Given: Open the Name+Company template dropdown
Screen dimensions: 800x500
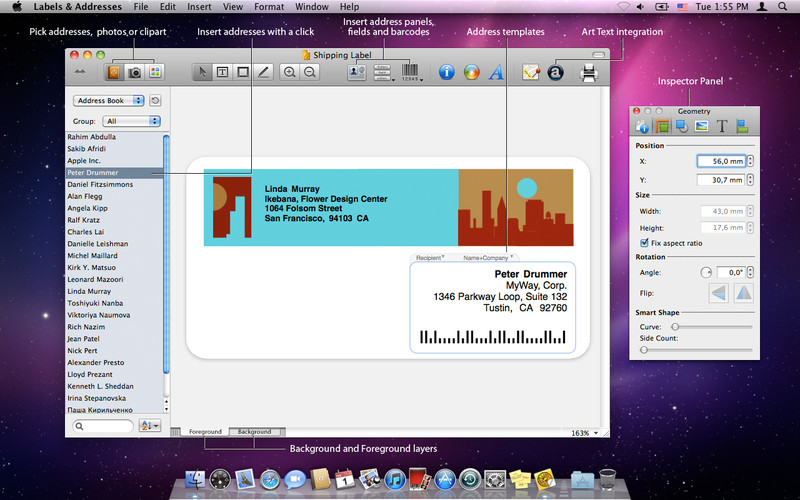Looking at the screenshot, I should pos(488,258).
